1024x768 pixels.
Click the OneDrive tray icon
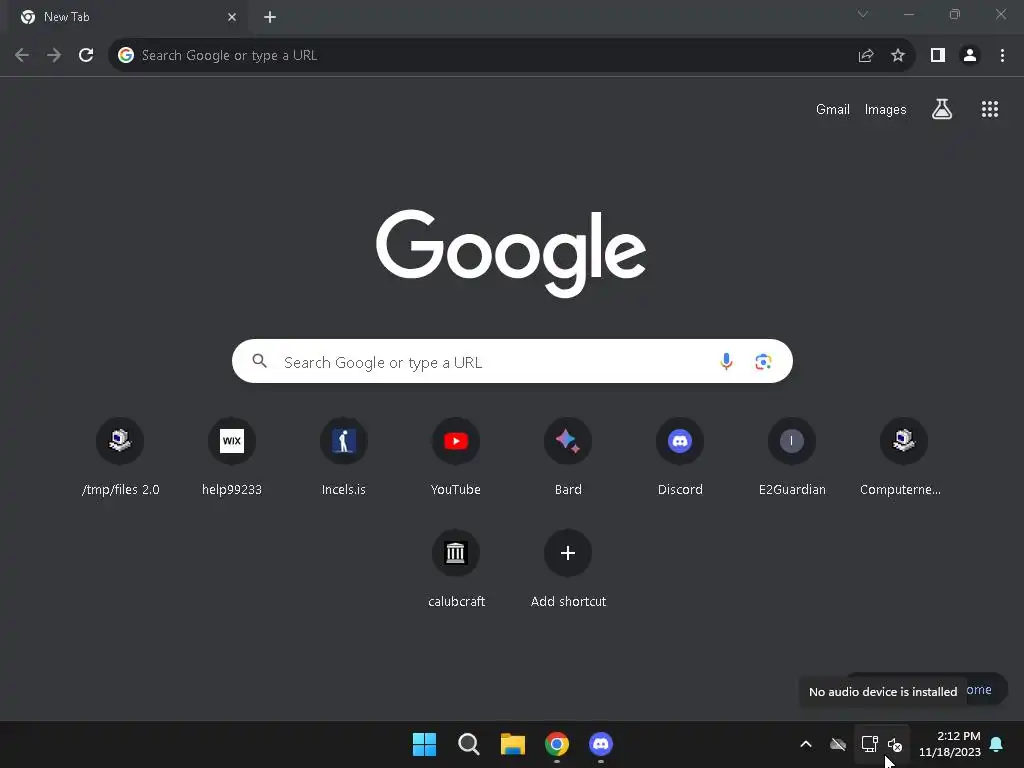point(838,744)
